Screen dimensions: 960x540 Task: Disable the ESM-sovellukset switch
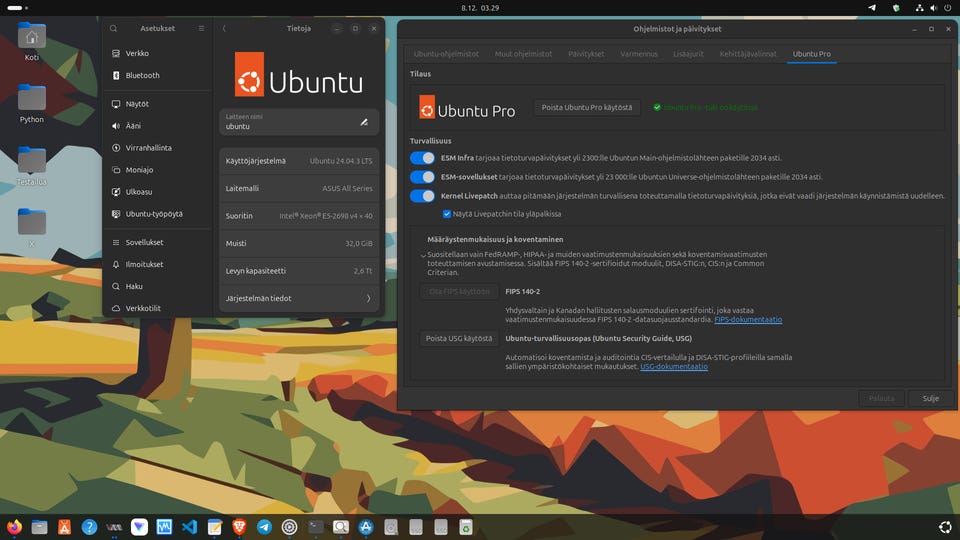pos(422,177)
